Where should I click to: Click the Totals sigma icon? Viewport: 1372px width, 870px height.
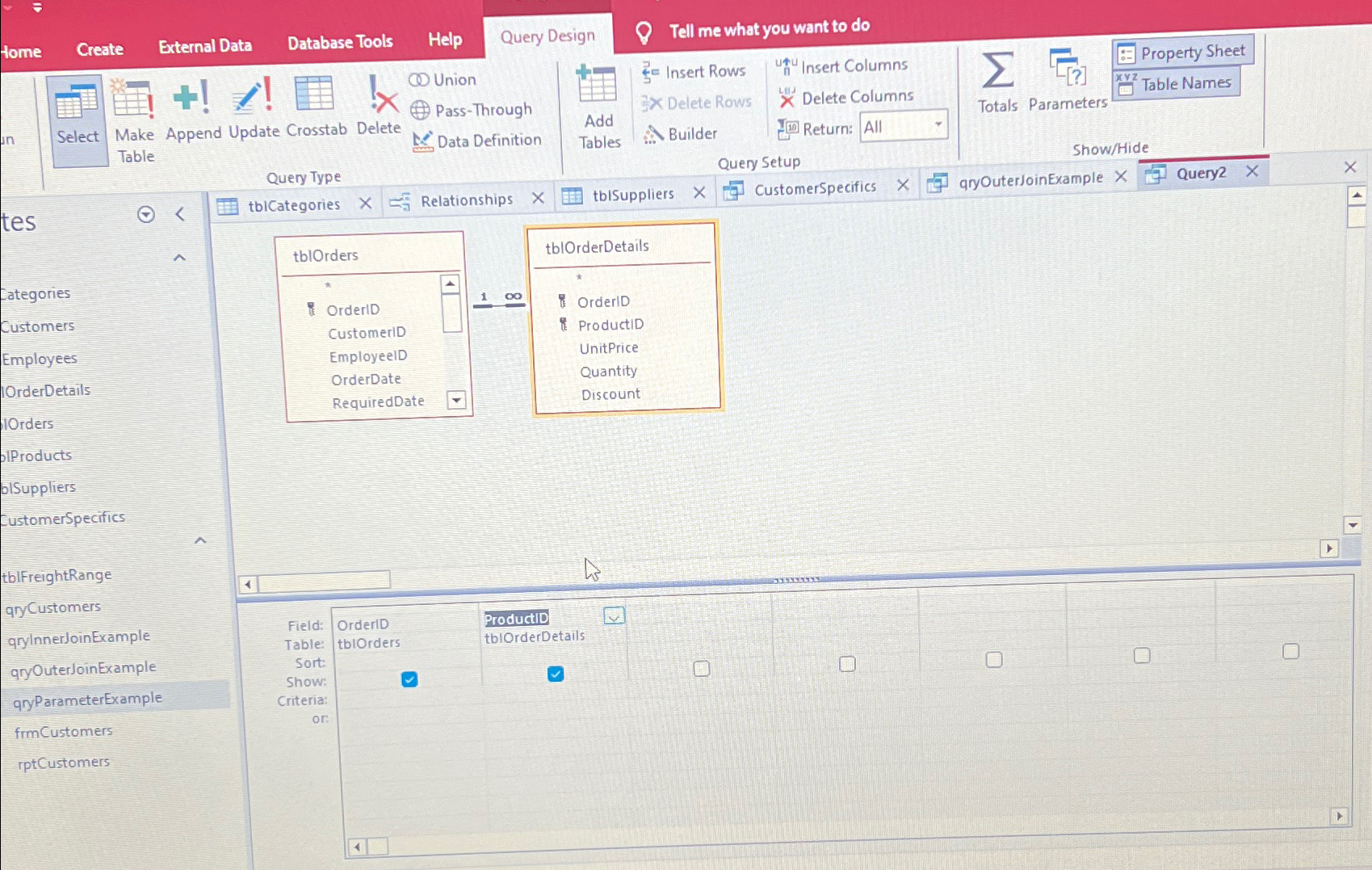tap(996, 77)
